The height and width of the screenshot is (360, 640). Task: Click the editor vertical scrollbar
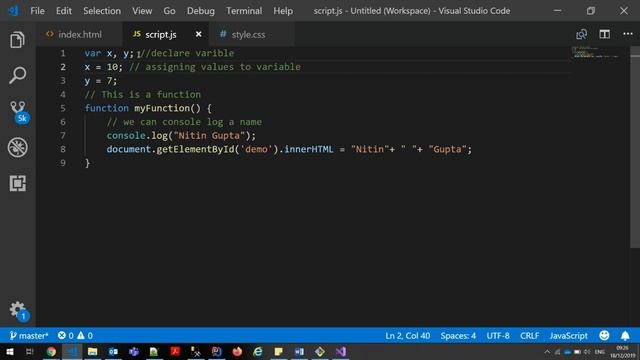pos(635,147)
